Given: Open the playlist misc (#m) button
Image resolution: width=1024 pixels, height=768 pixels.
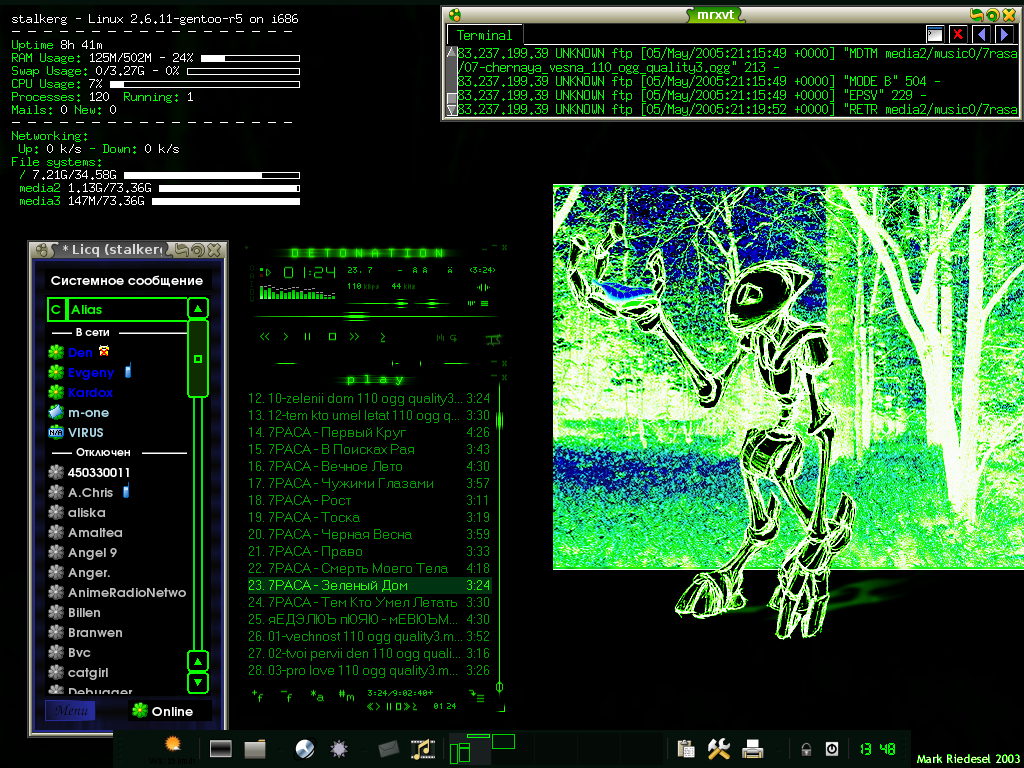Looking at the screenshot, I should click(x=347, y=696).
